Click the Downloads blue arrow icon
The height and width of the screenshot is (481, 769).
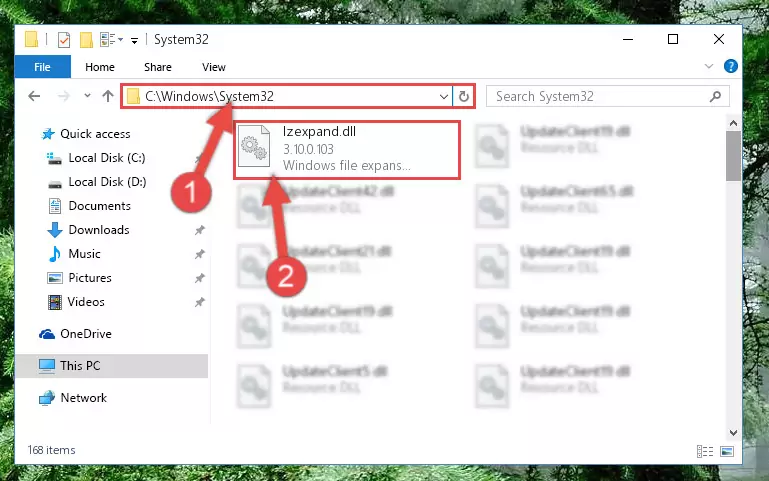[x=54, y=230]
